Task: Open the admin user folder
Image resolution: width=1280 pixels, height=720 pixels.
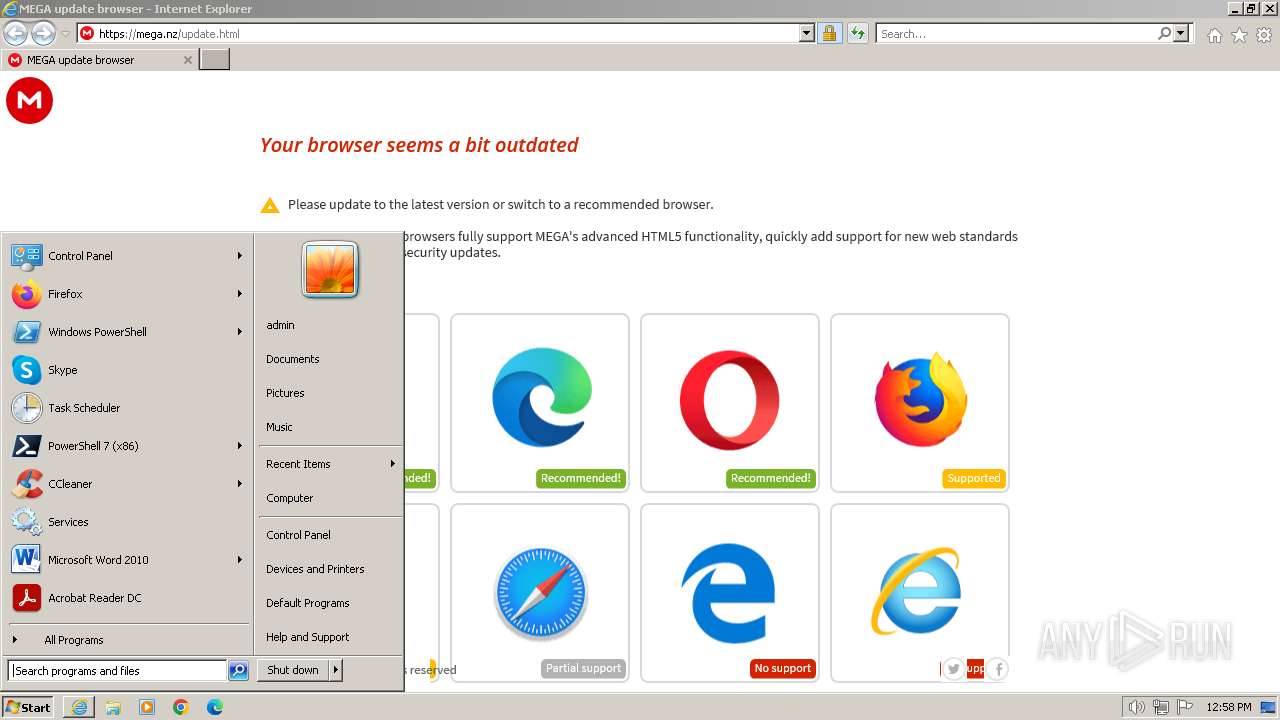Action: 330,325
